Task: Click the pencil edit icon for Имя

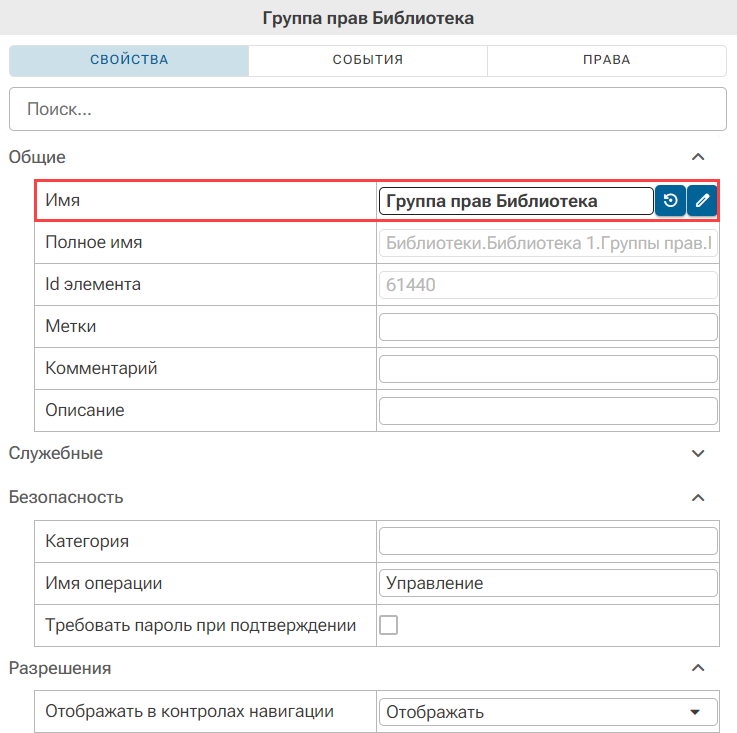Action: click(702, 201)
